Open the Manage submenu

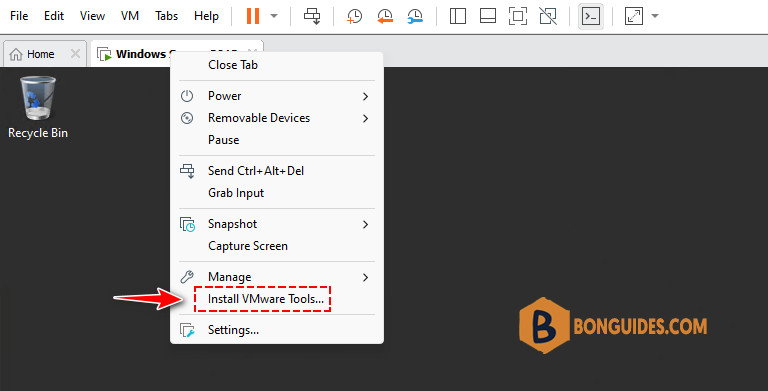pyautogui.click(x=277, y=277)
